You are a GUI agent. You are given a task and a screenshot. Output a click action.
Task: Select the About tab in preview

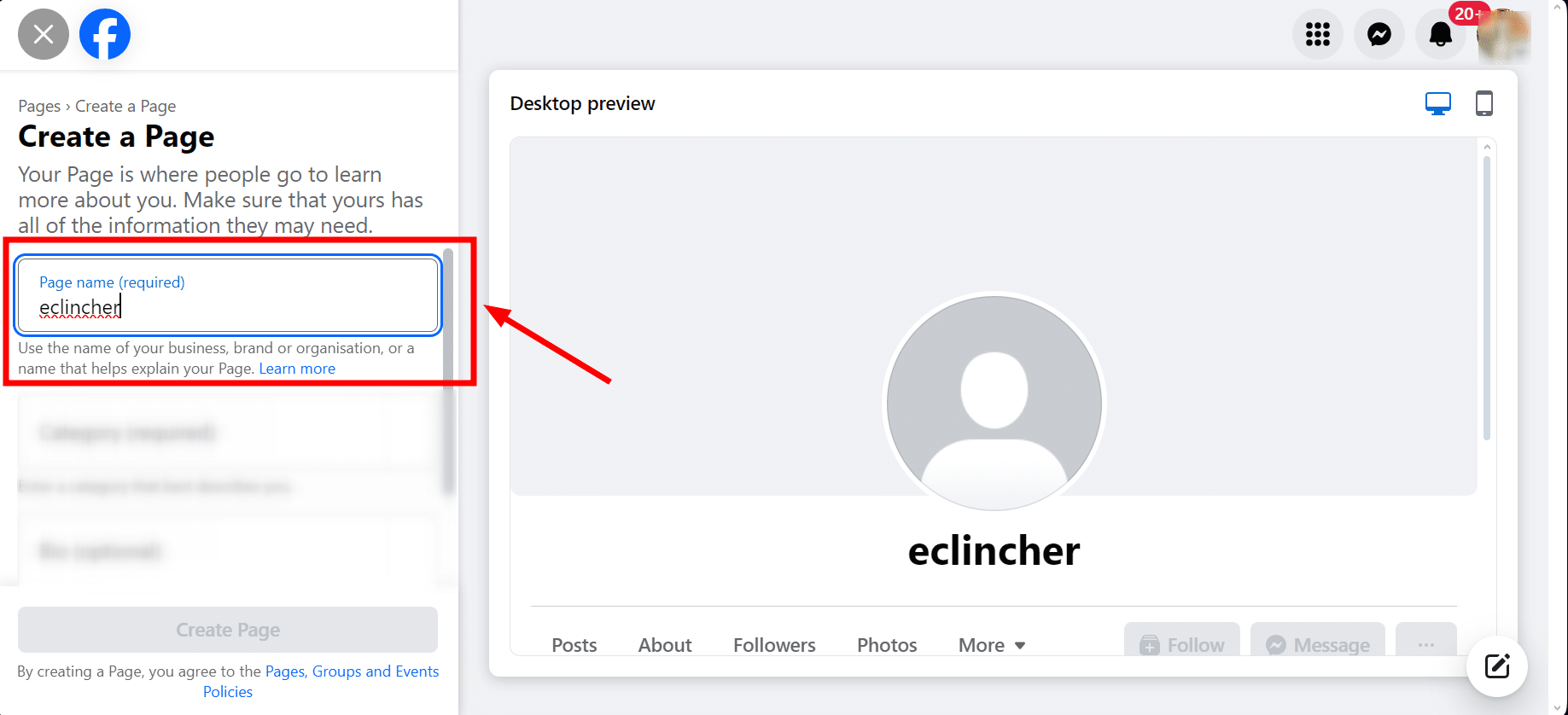665,645
